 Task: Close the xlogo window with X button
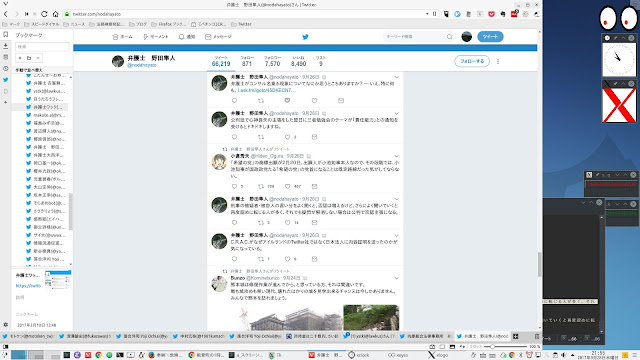(x=631, y=84)
